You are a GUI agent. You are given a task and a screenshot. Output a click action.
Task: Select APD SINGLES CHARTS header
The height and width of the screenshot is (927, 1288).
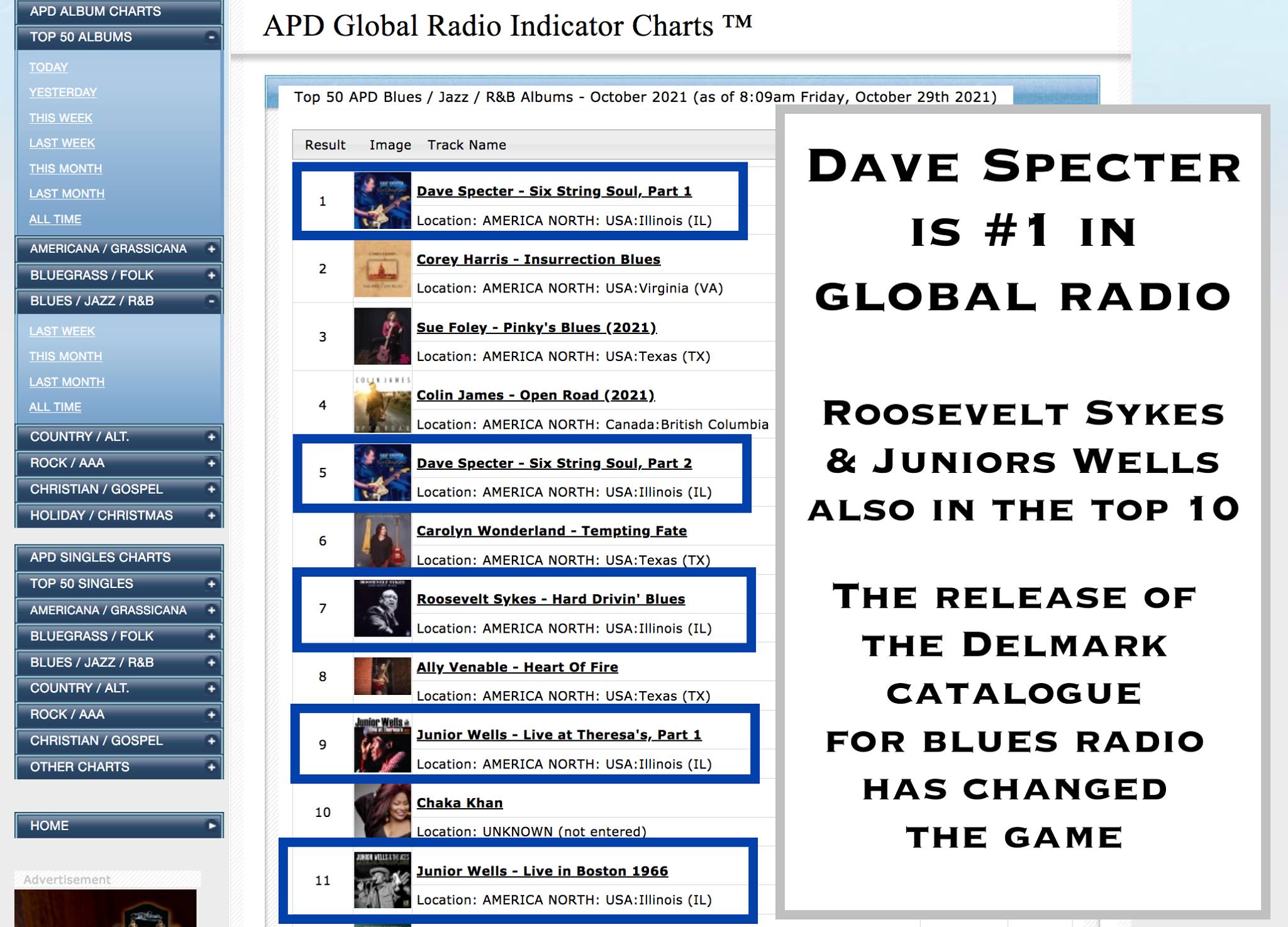pos(119,558)
